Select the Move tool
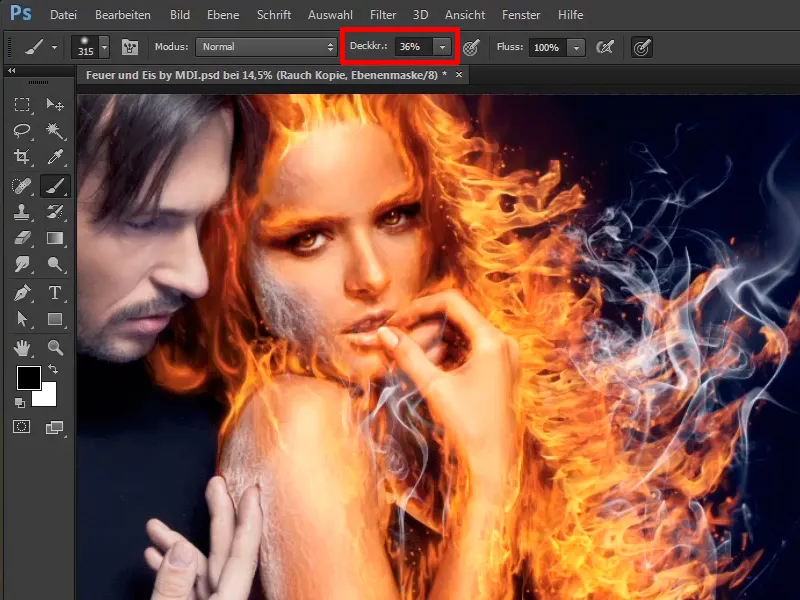 [55, 105]
